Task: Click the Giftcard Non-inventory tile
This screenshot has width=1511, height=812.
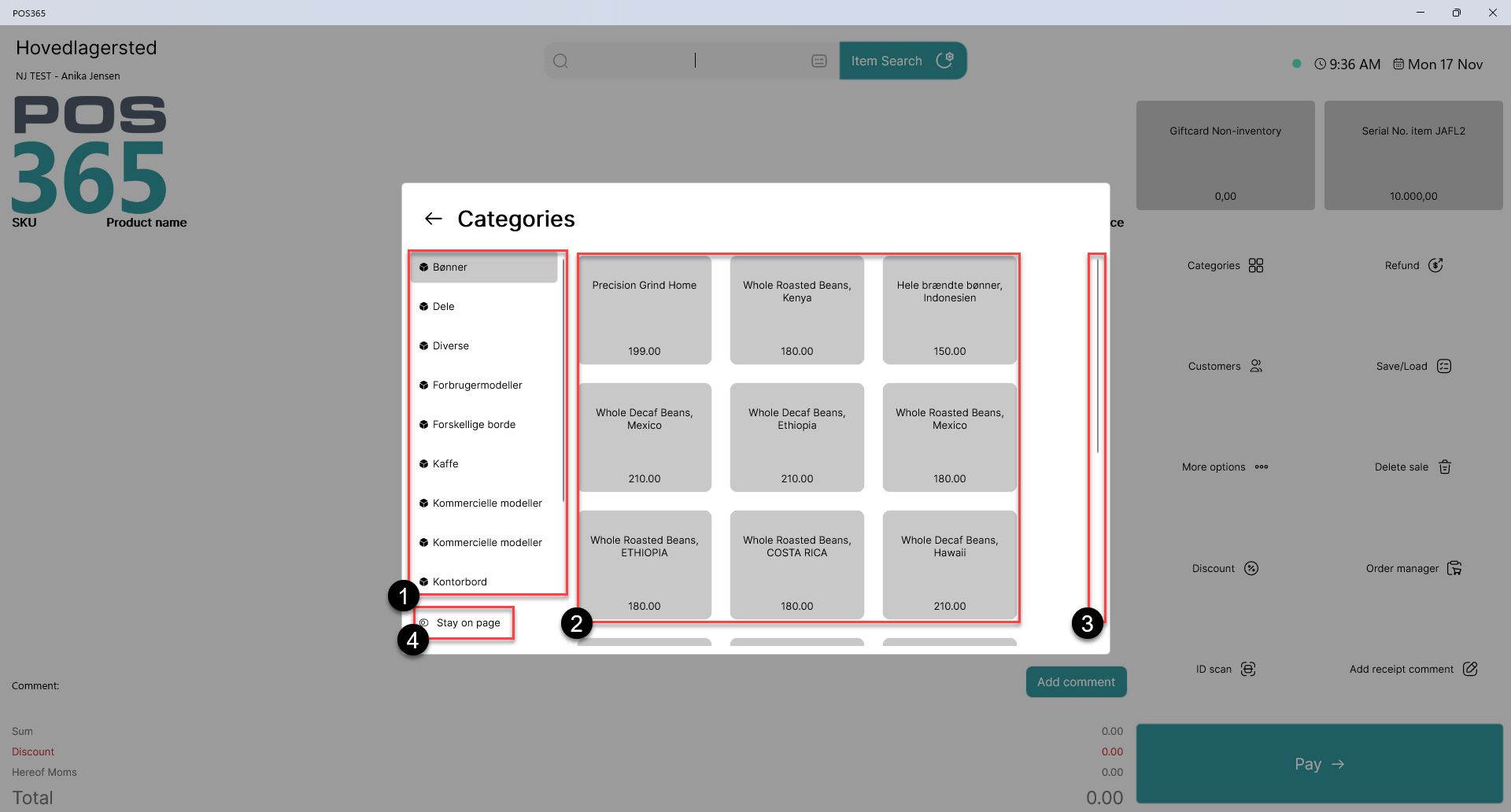Action: click(x=1225, y=155)
